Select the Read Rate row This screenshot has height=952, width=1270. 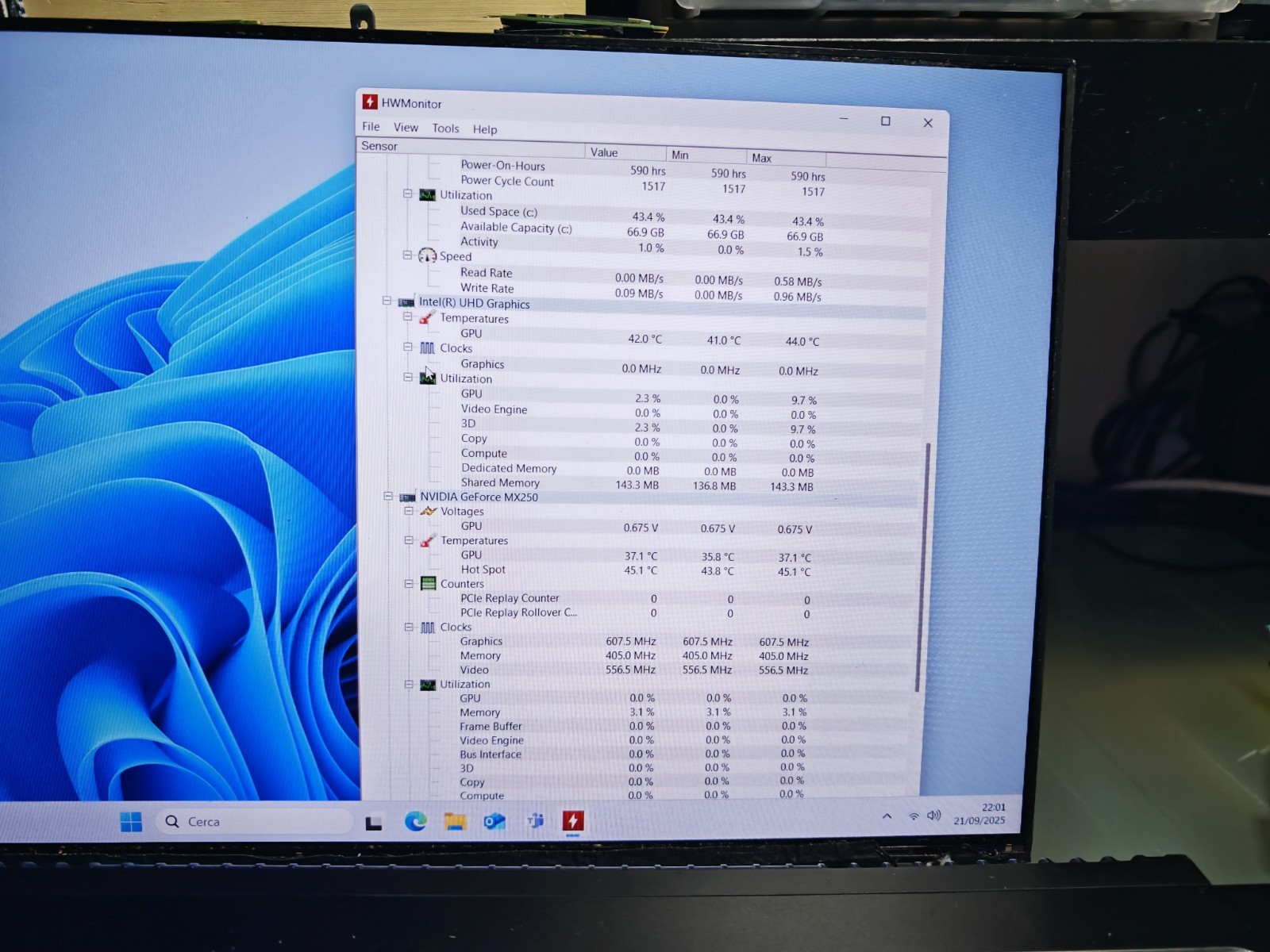coord(640,276)
